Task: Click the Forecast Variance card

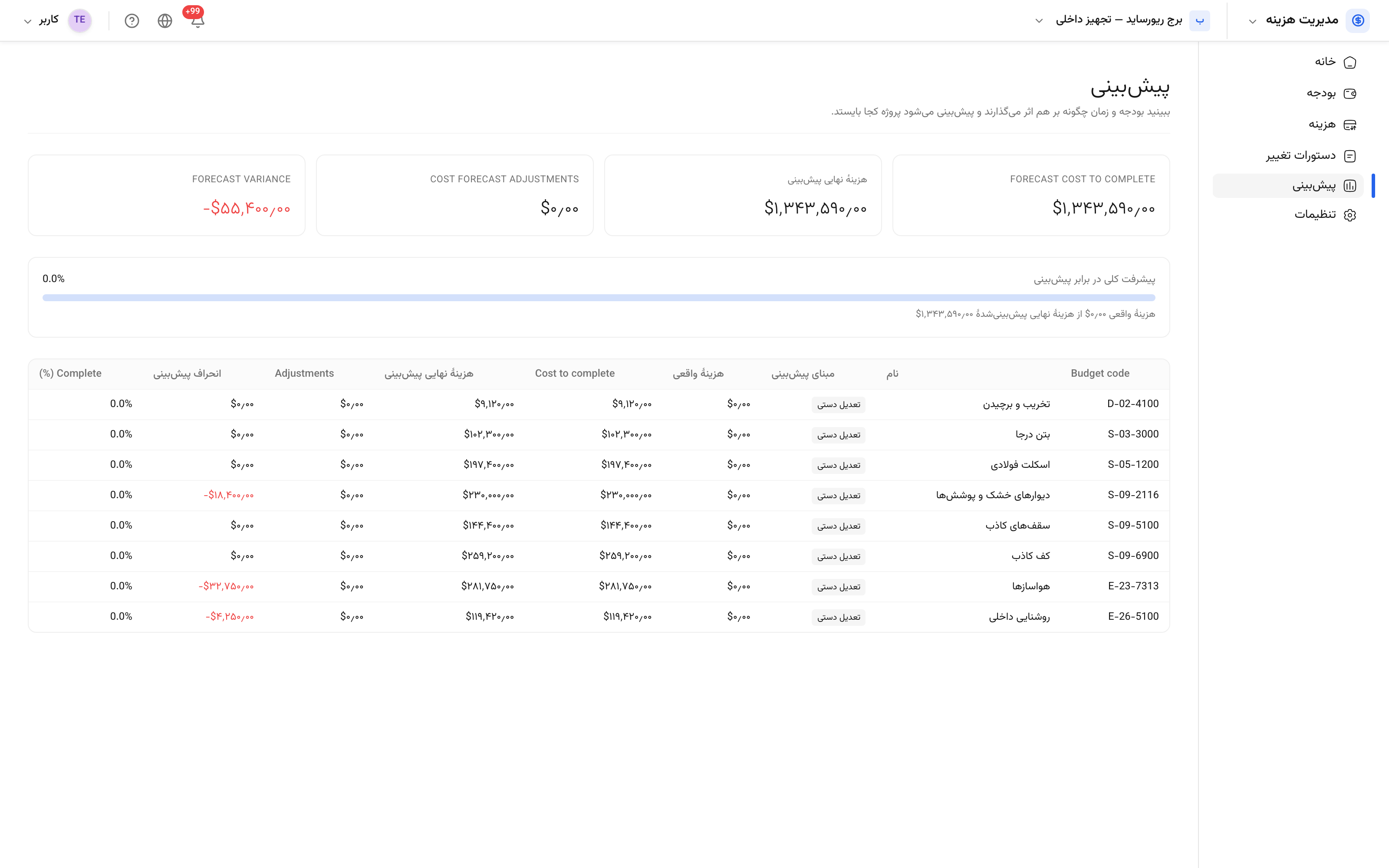Action: [x=166, y=195]
